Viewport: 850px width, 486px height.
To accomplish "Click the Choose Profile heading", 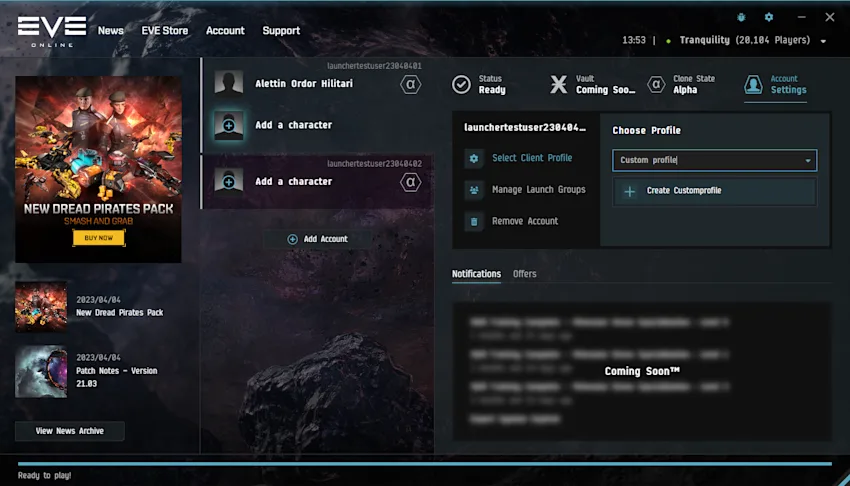I will 646,131.
